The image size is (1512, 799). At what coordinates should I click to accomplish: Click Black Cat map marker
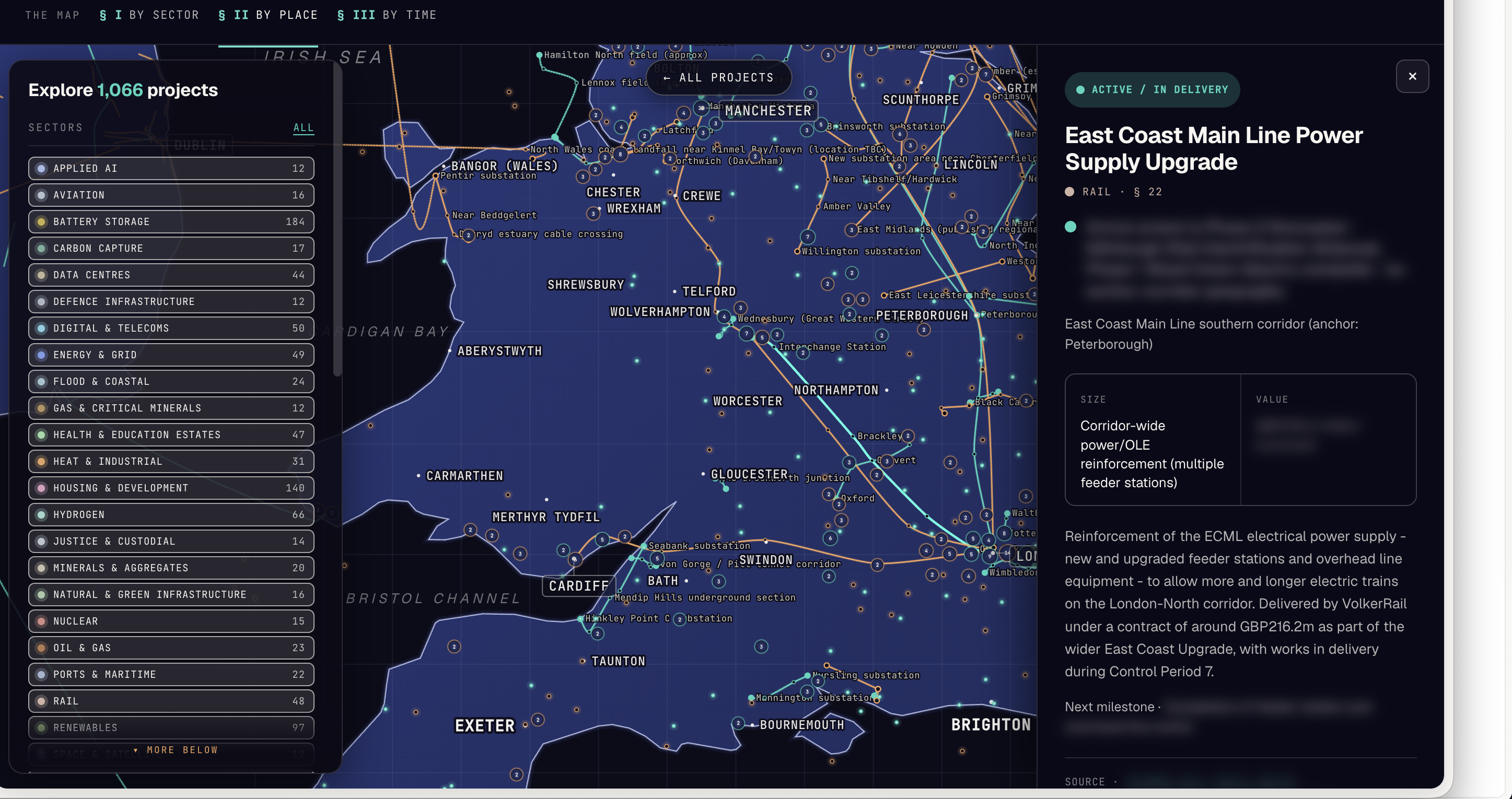tap(970, 403)
